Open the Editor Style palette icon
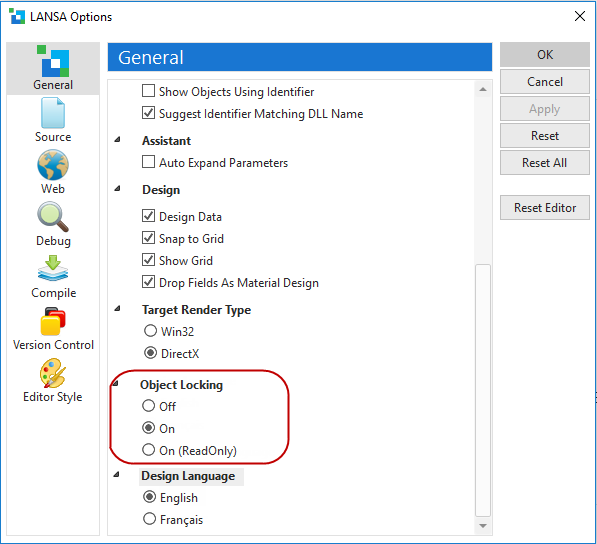 (53, 373)
